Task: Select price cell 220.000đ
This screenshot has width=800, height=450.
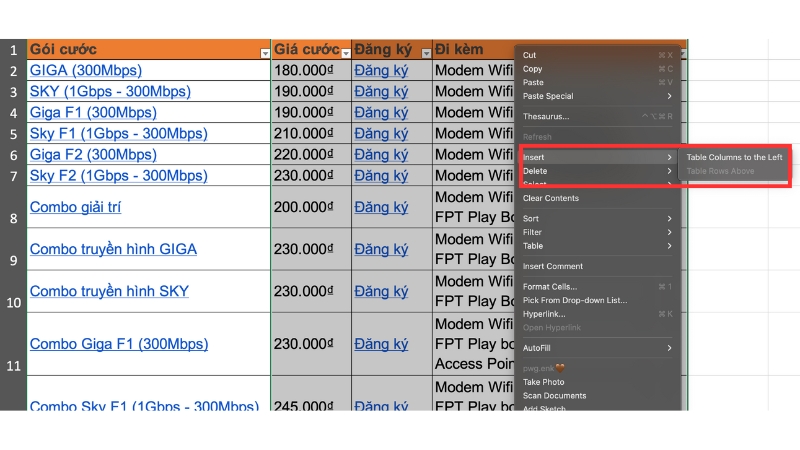Action: (311, 155)
